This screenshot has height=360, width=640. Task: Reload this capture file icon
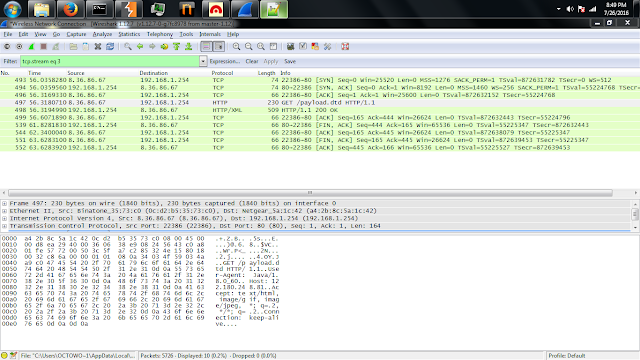(110, 47)
